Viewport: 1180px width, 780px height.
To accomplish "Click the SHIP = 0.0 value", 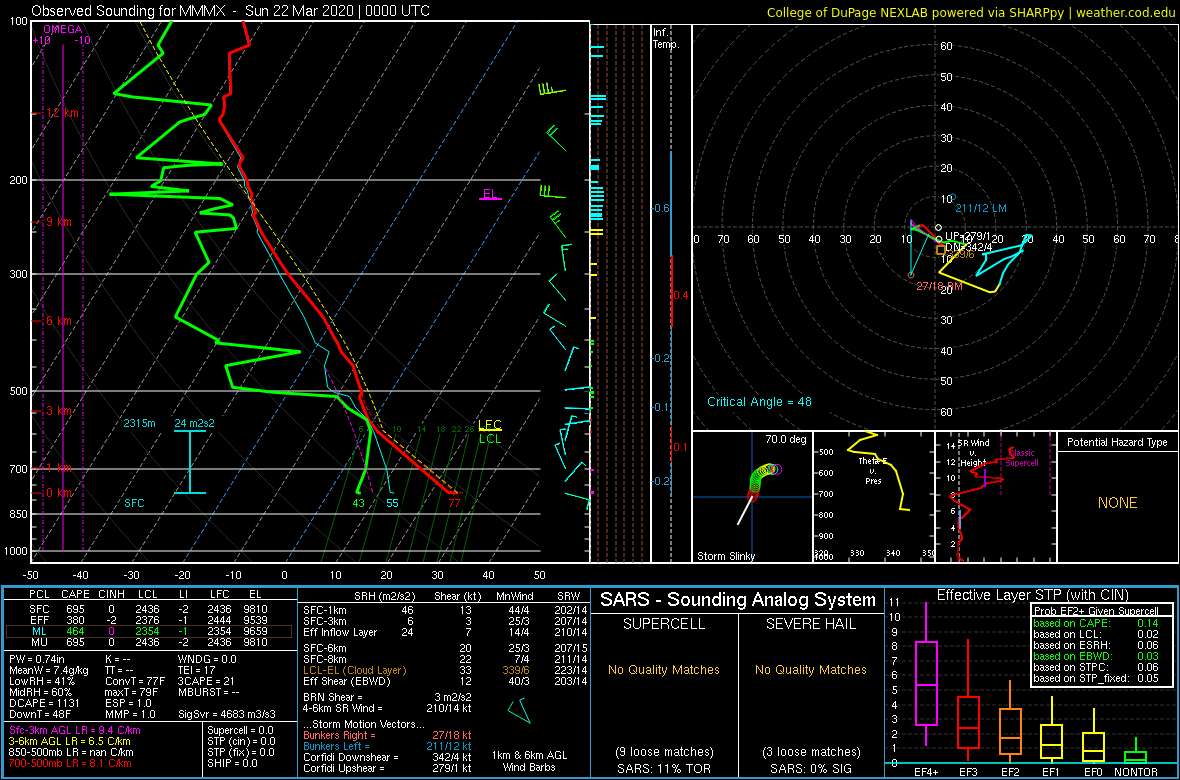I will [232, 763].
